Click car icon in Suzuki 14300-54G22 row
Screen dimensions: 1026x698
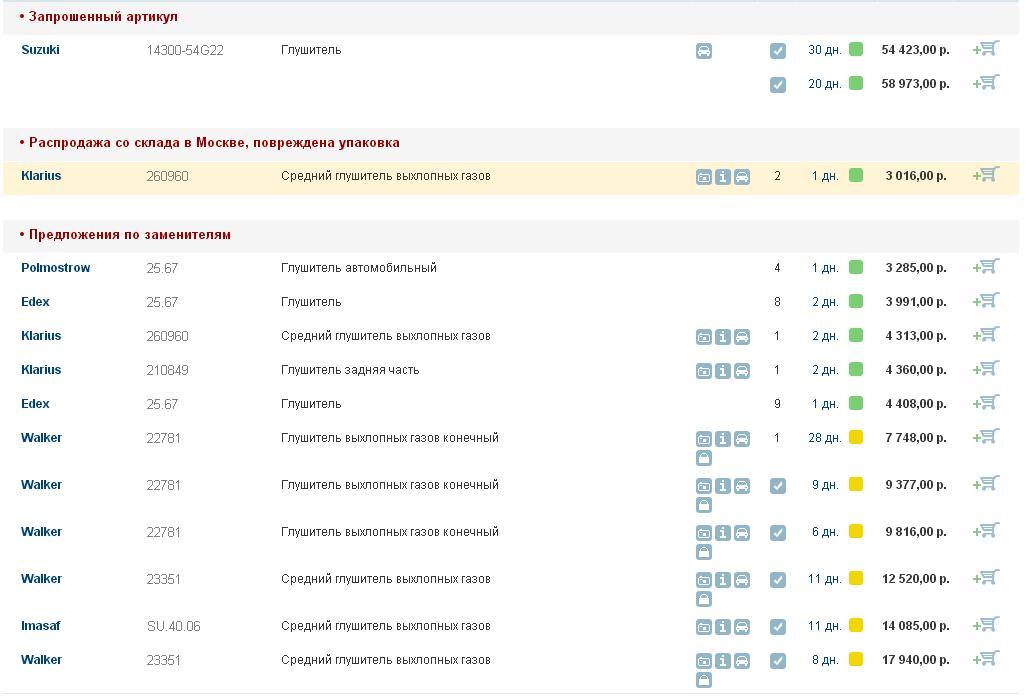pyautogui.click(x=704, y=51)
